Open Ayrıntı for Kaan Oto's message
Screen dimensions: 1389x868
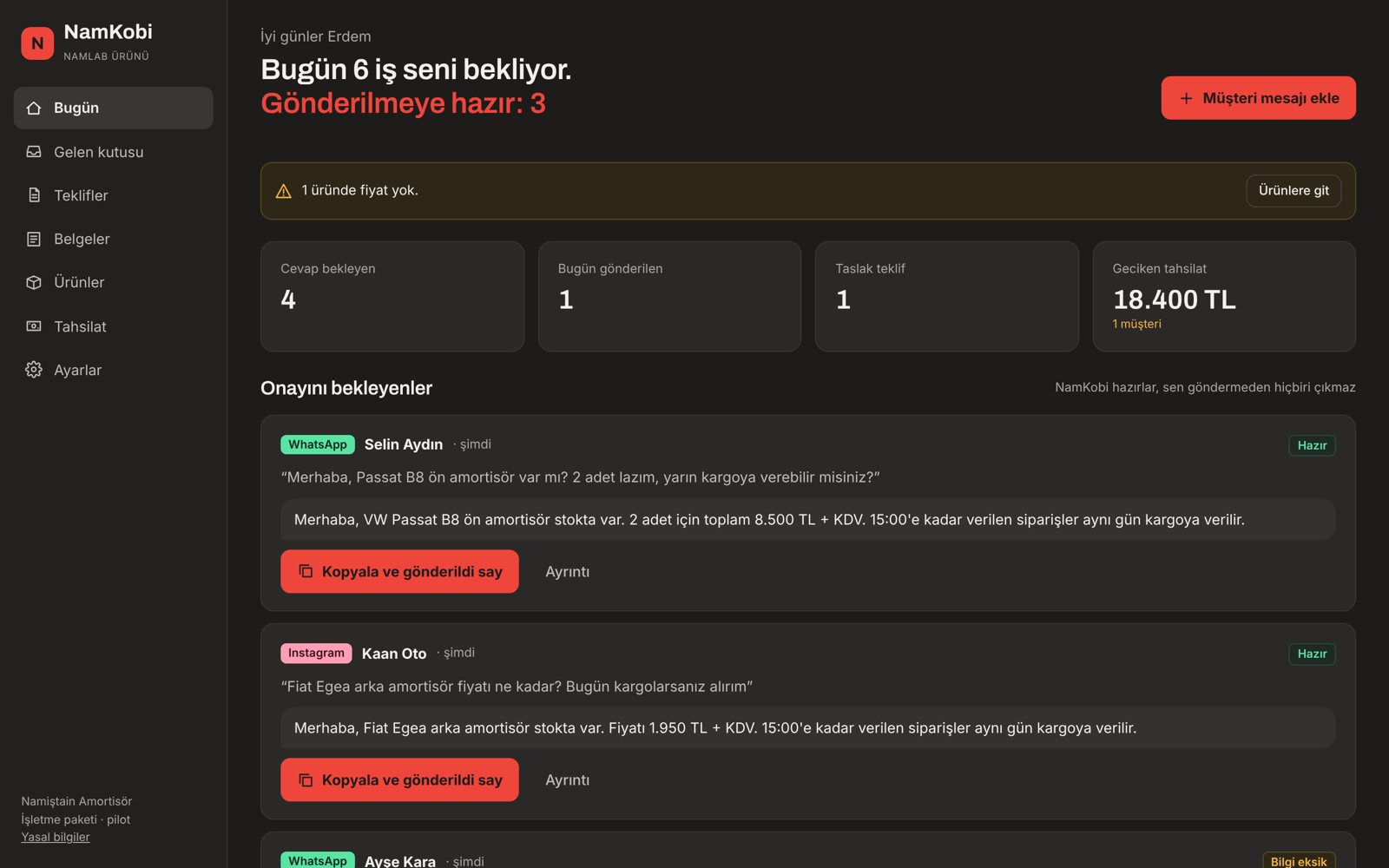pyautogui.click(x=568, y=779)
